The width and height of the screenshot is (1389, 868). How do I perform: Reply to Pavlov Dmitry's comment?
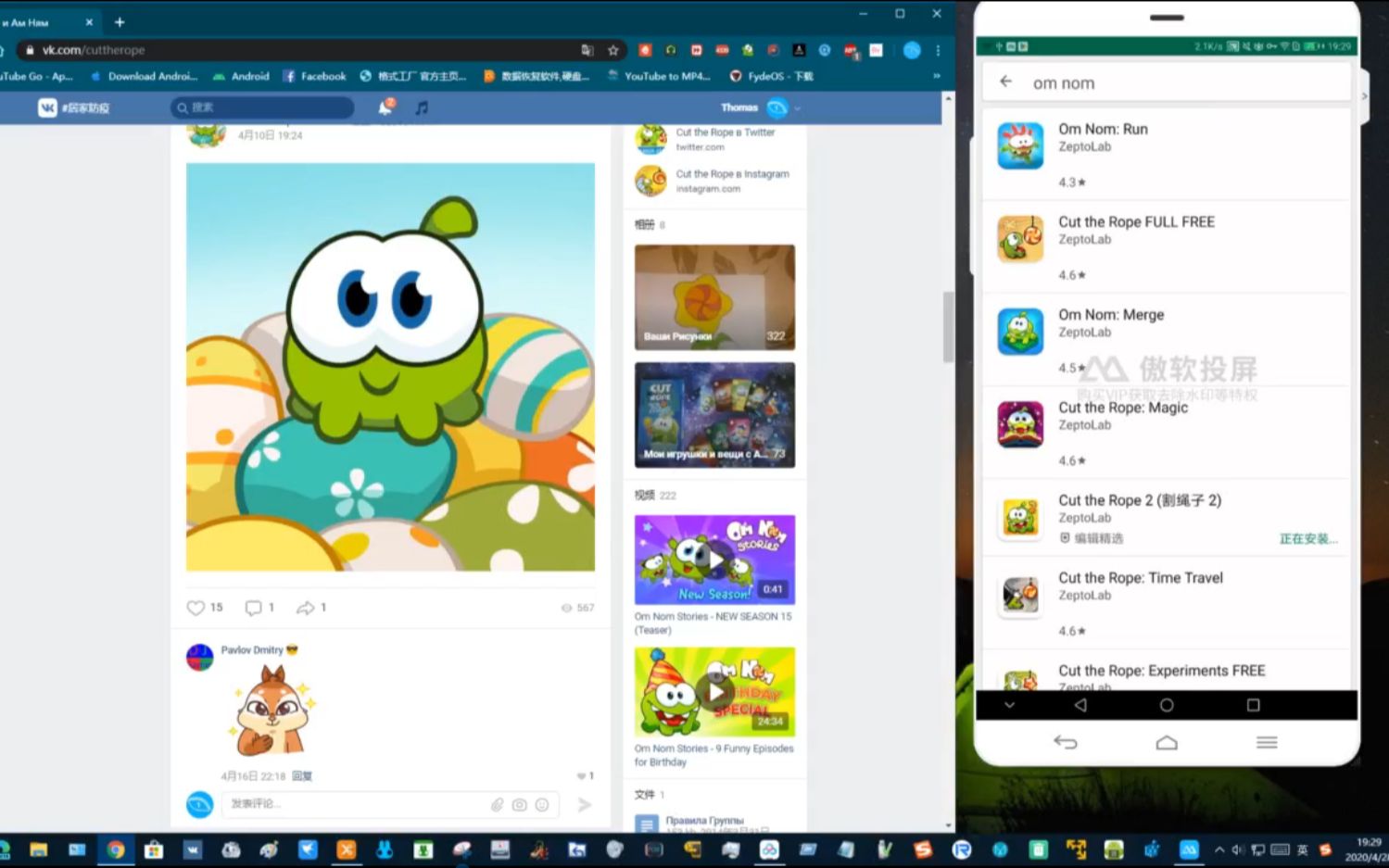pyautogui.click(x=302, y=776)
